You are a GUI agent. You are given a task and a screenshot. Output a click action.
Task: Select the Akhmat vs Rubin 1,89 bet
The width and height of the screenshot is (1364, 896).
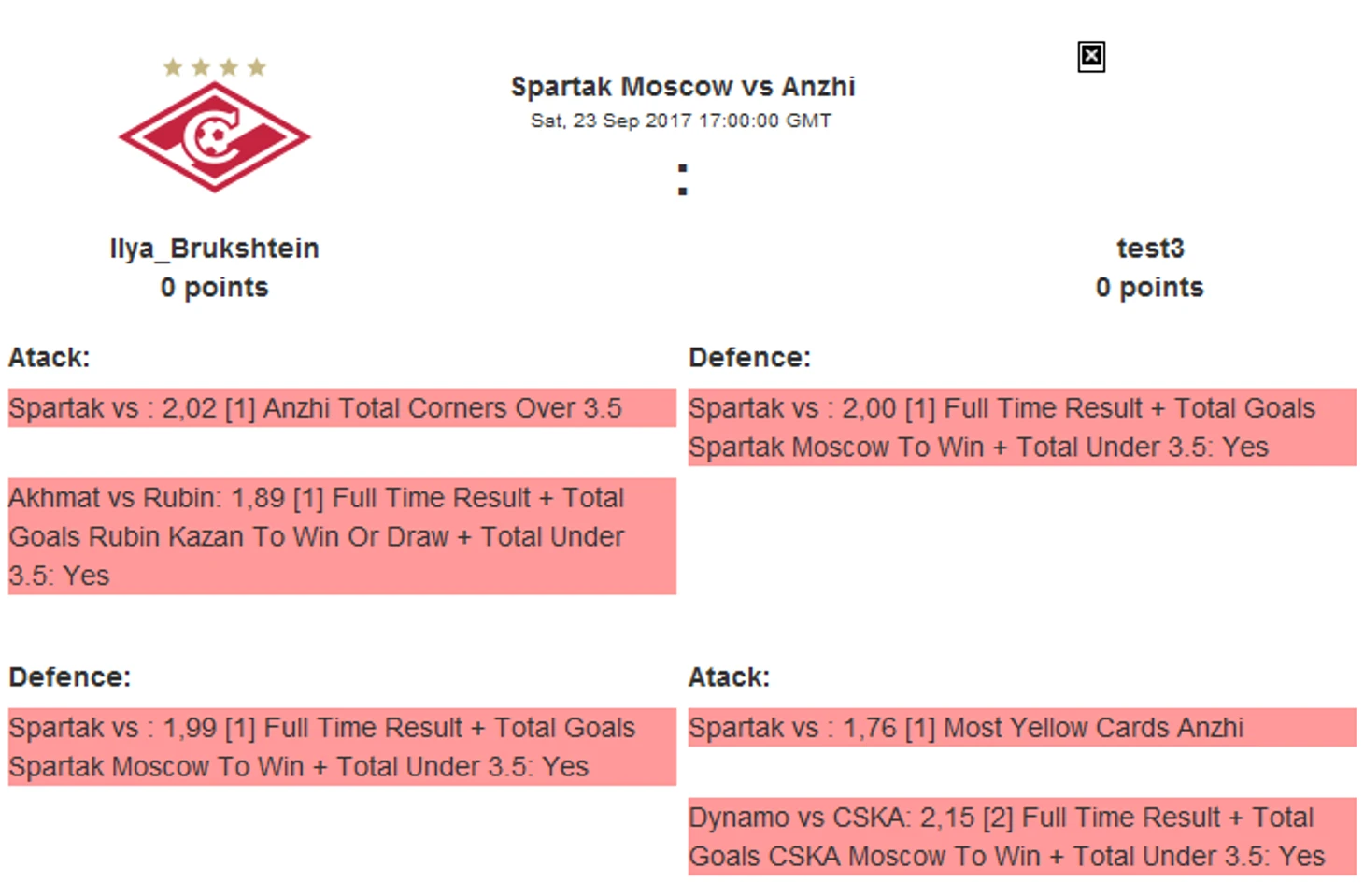coord(341,536)
